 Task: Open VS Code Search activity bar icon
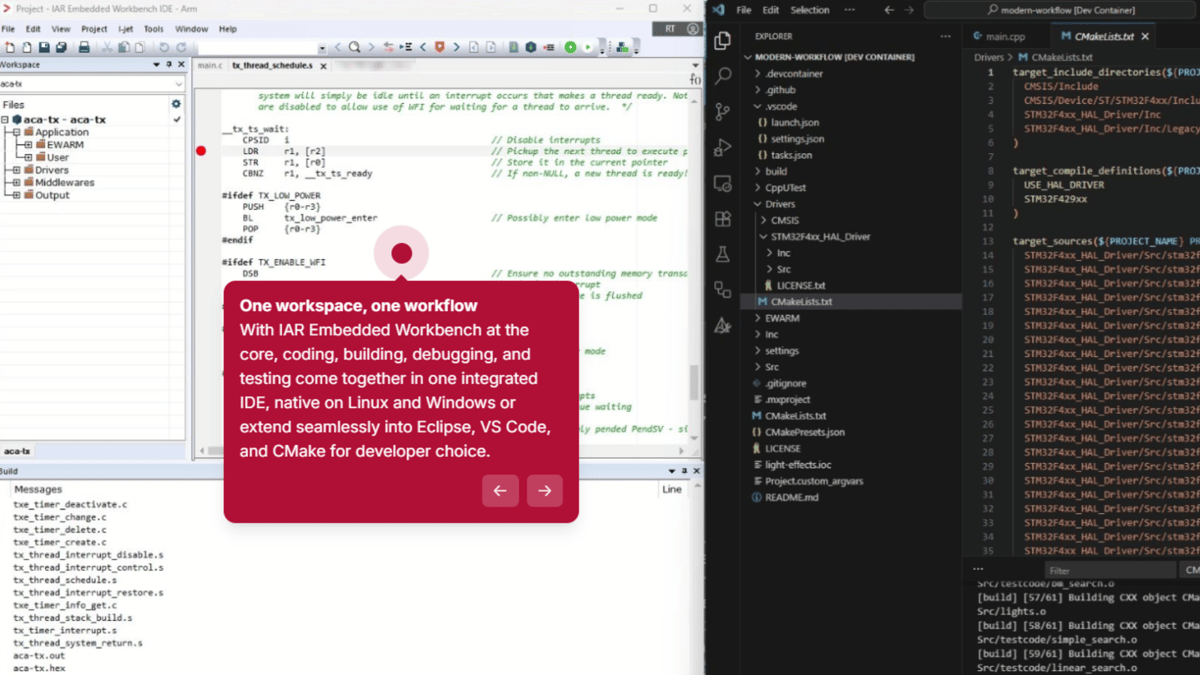[x=723, y=76]
